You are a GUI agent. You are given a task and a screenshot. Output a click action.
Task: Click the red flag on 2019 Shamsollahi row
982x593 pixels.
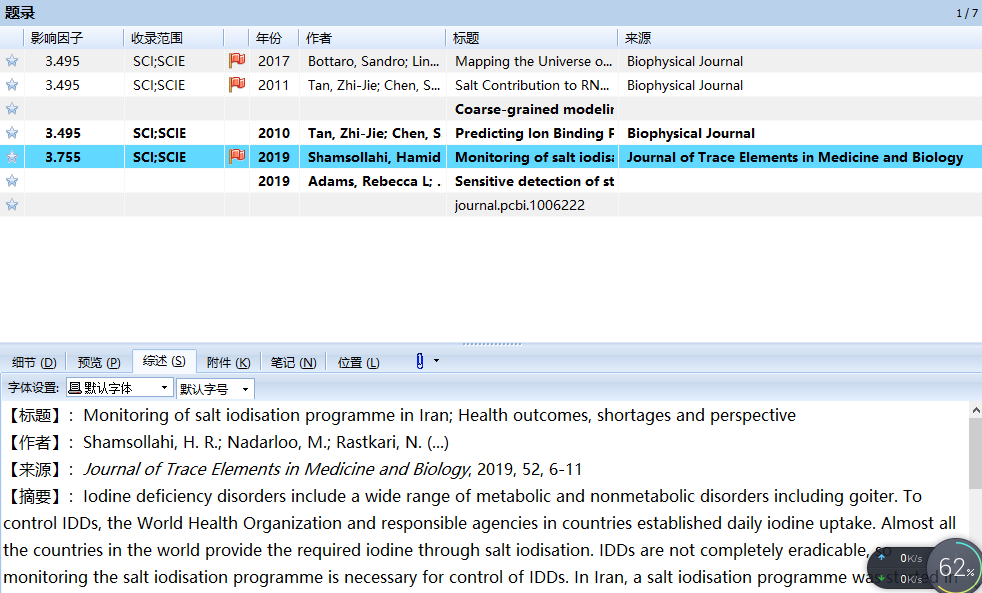pyautogui.click(x=237, y=156)
